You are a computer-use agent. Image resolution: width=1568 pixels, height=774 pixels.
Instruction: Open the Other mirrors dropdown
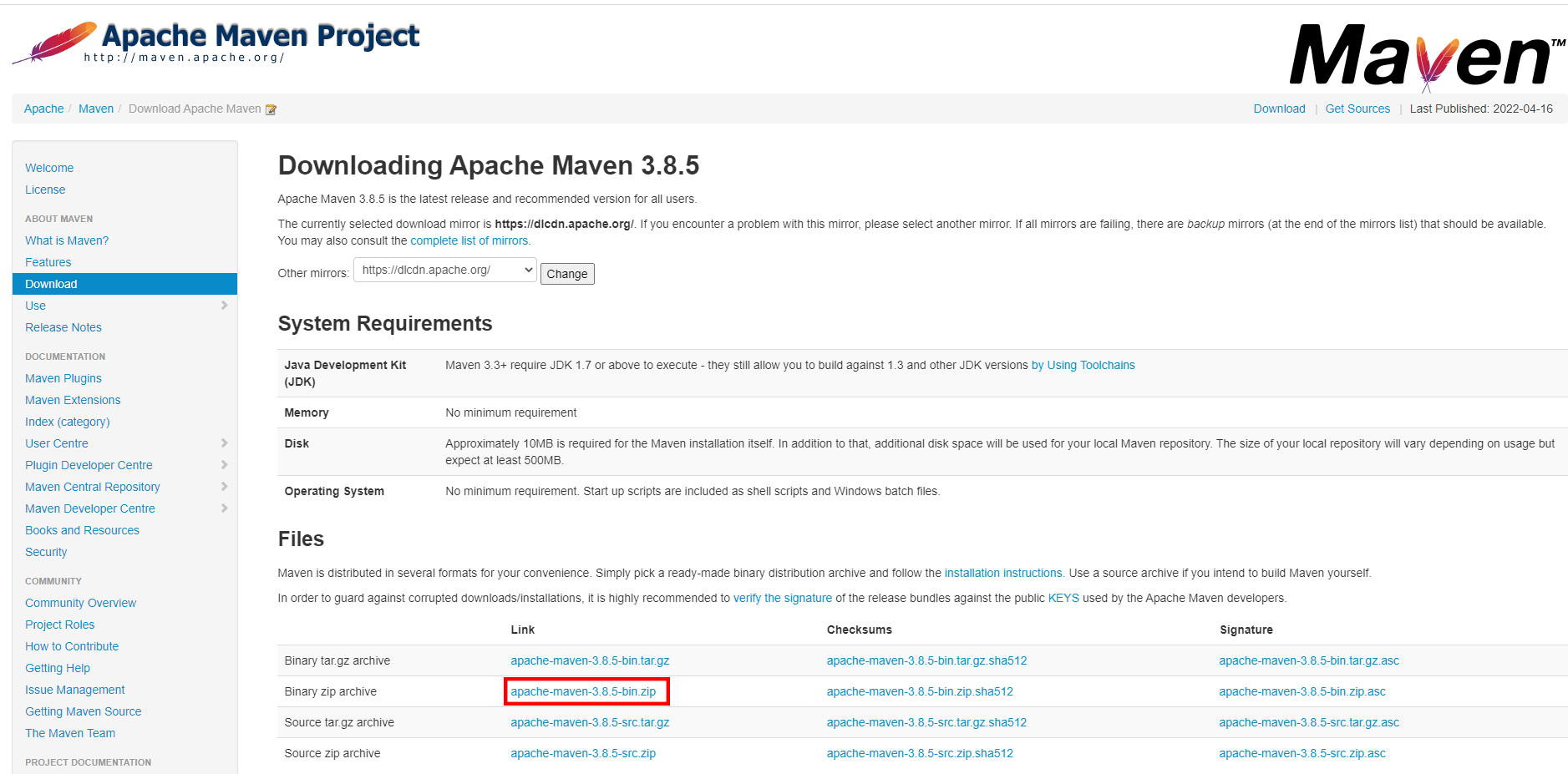pos(445,270)
